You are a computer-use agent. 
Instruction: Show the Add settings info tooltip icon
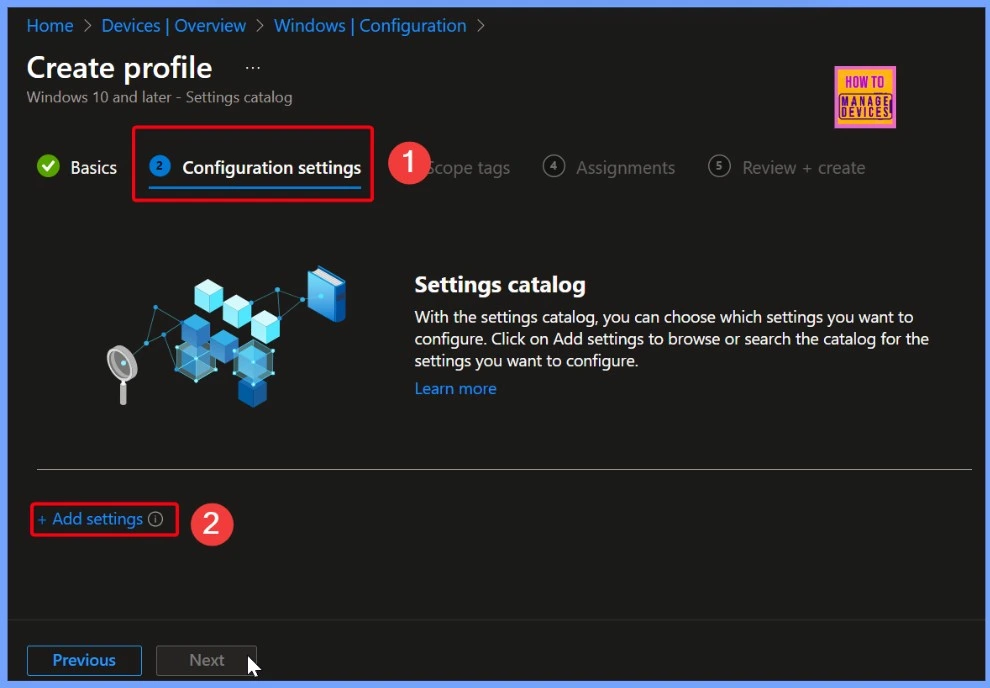point(155,519)
